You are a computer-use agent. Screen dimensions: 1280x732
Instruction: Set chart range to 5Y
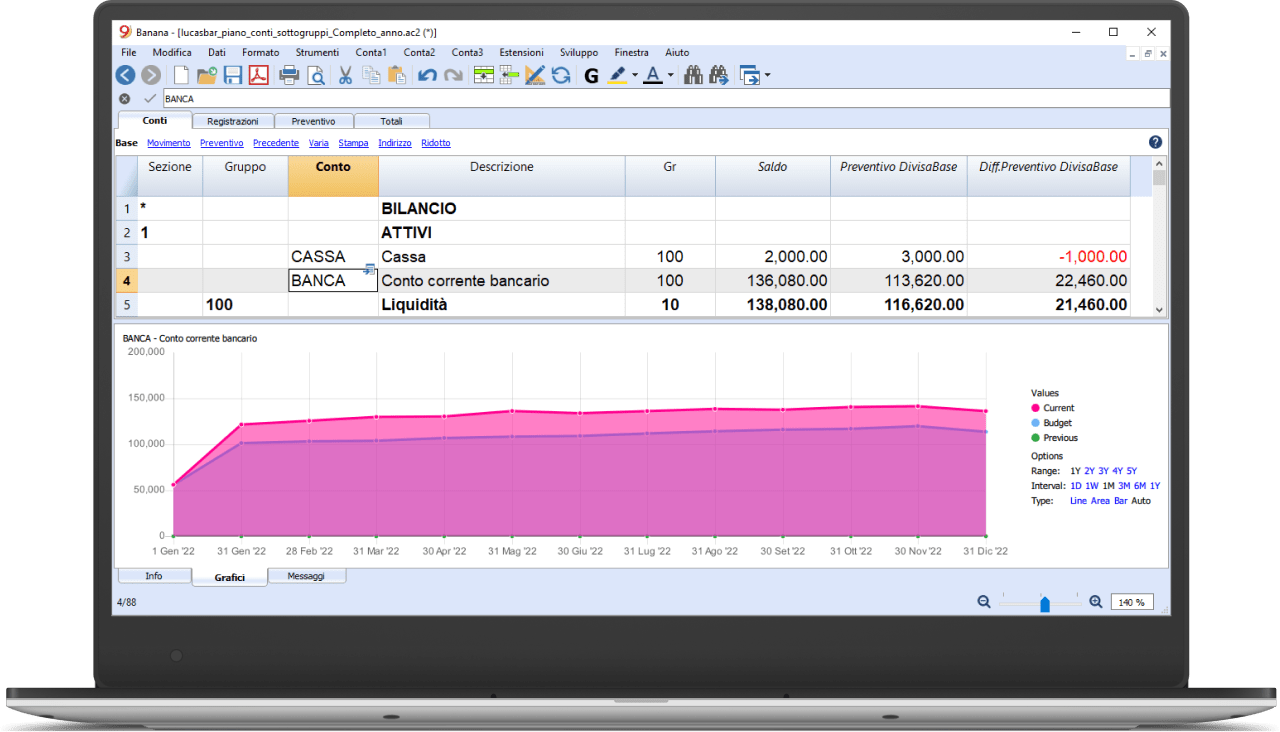(x=1131, y=471)
